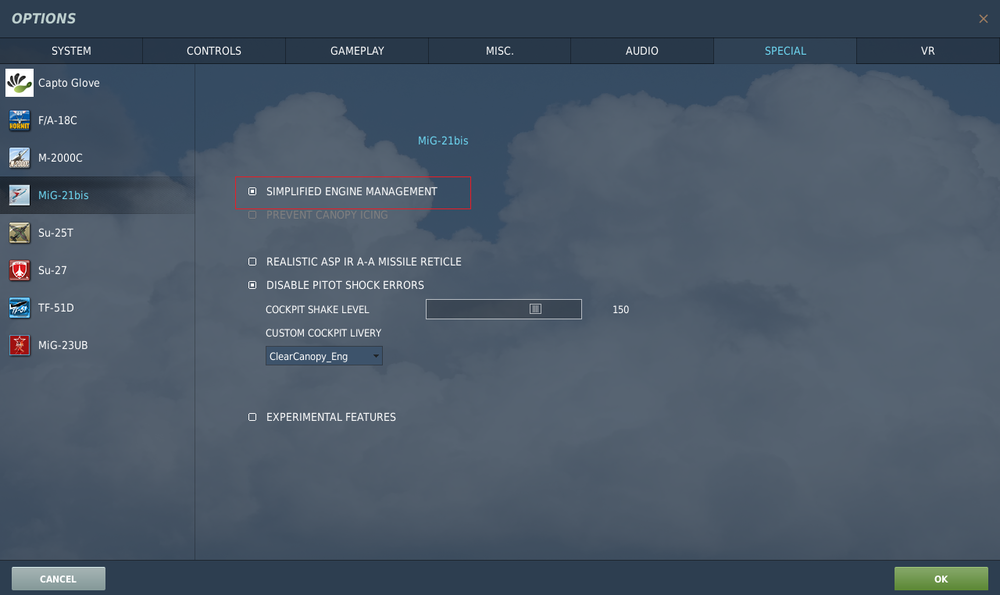1000x595 pixels.
Task: Click the F/A-18C Hornet module icon
Action: pos(19,120)
